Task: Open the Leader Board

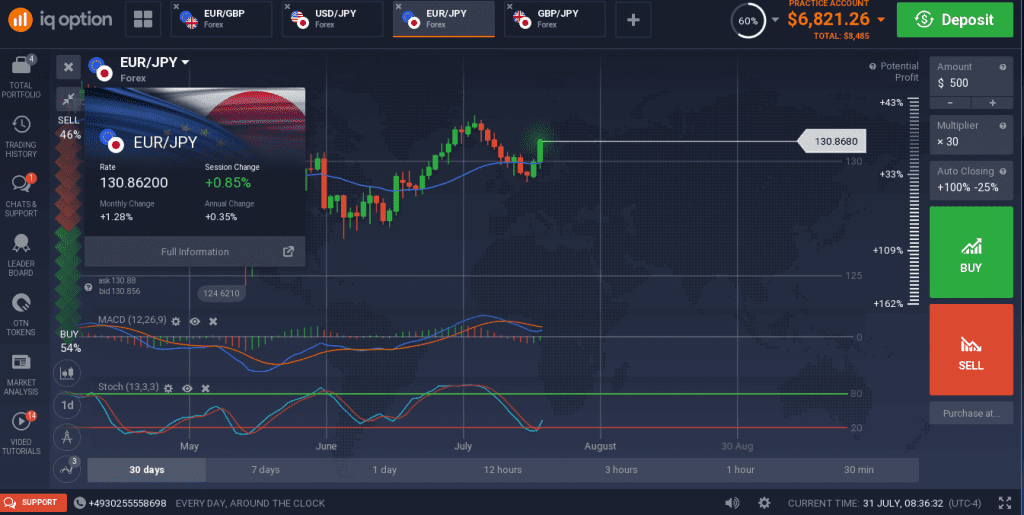Action: pos(22,255)
